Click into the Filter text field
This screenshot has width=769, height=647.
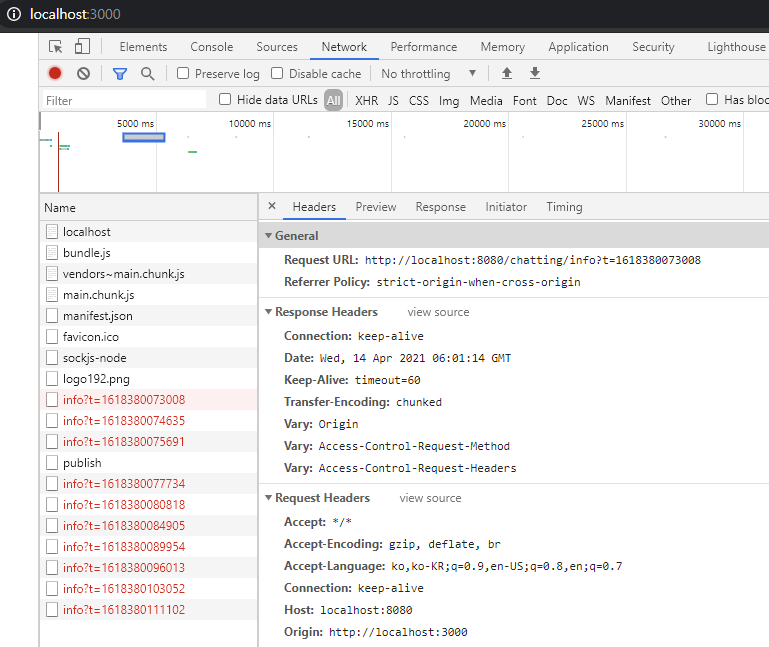(x=124, y=100)
